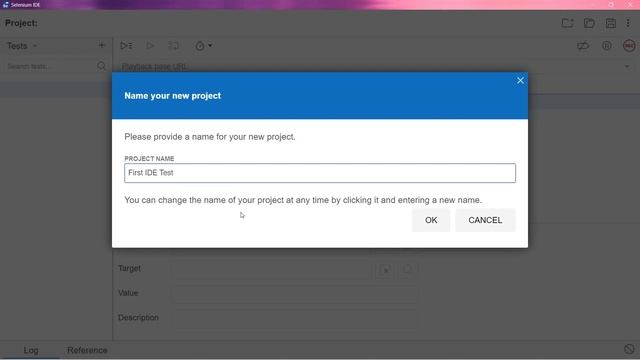This screenshot has width=640, height=360.
Task: Toggle the disable breakpoints icon
Action: [x=583, y=46]
